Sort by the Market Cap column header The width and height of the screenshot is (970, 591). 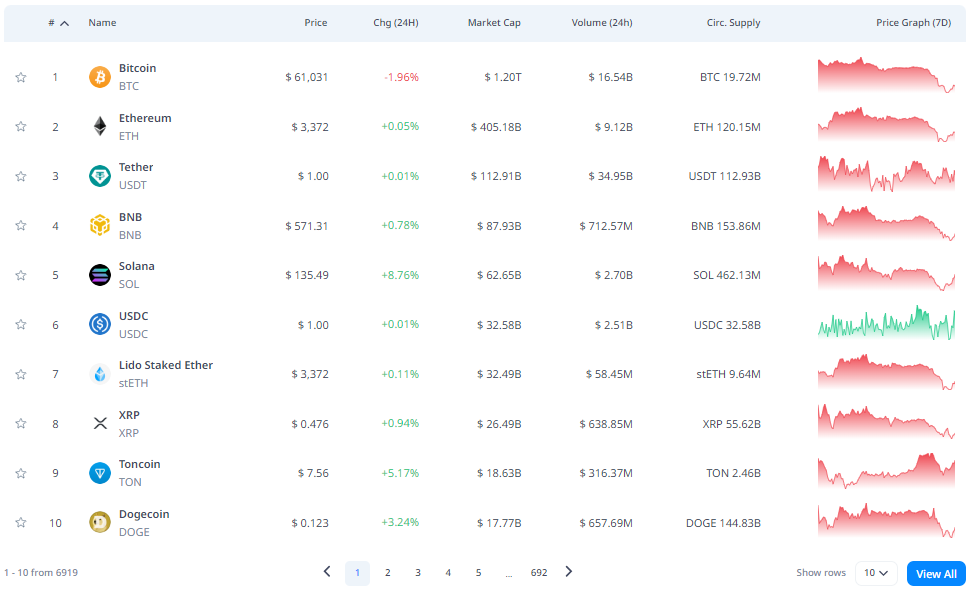pos(494,22)
